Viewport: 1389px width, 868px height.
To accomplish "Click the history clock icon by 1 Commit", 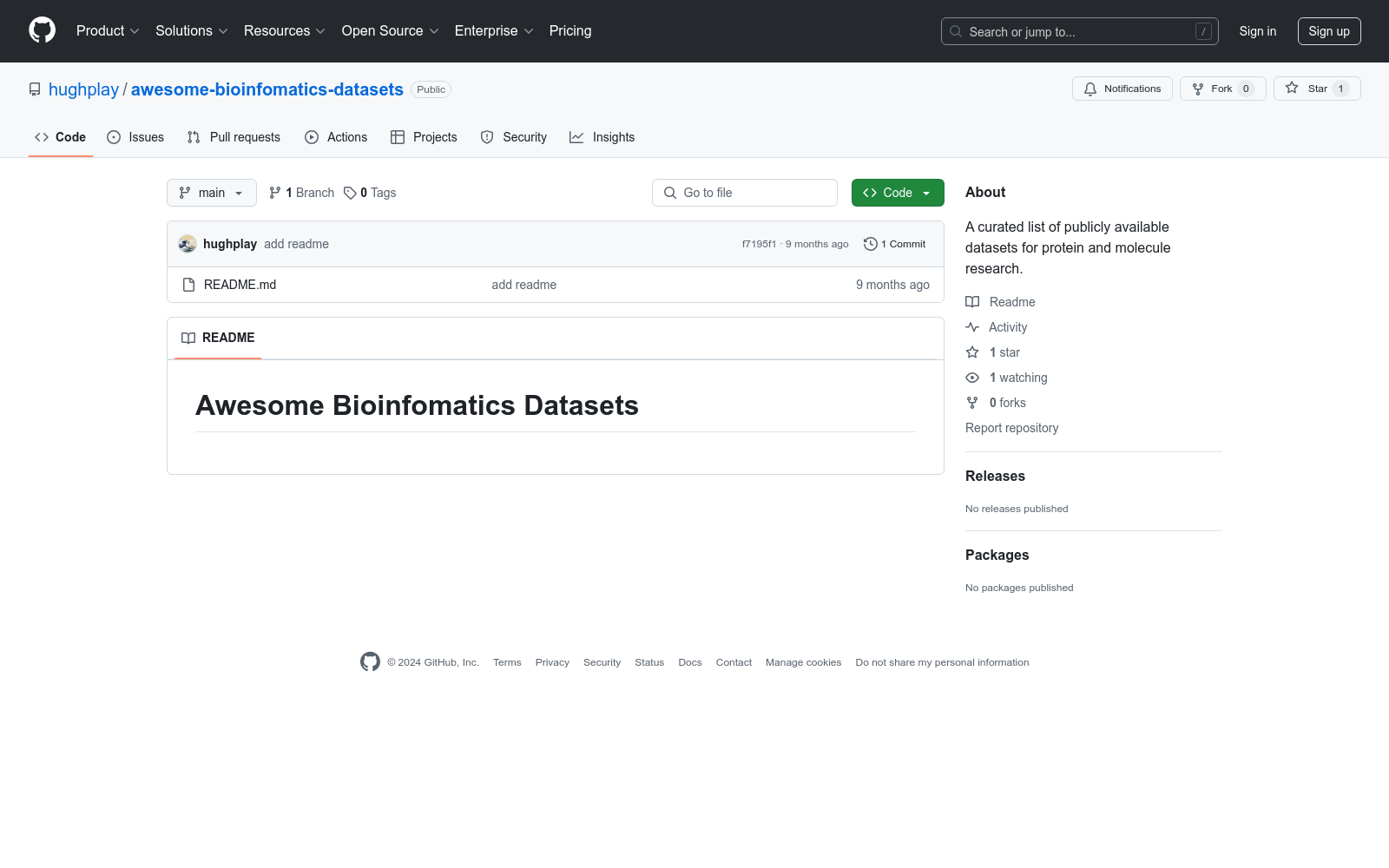I will tap(871, 244).
